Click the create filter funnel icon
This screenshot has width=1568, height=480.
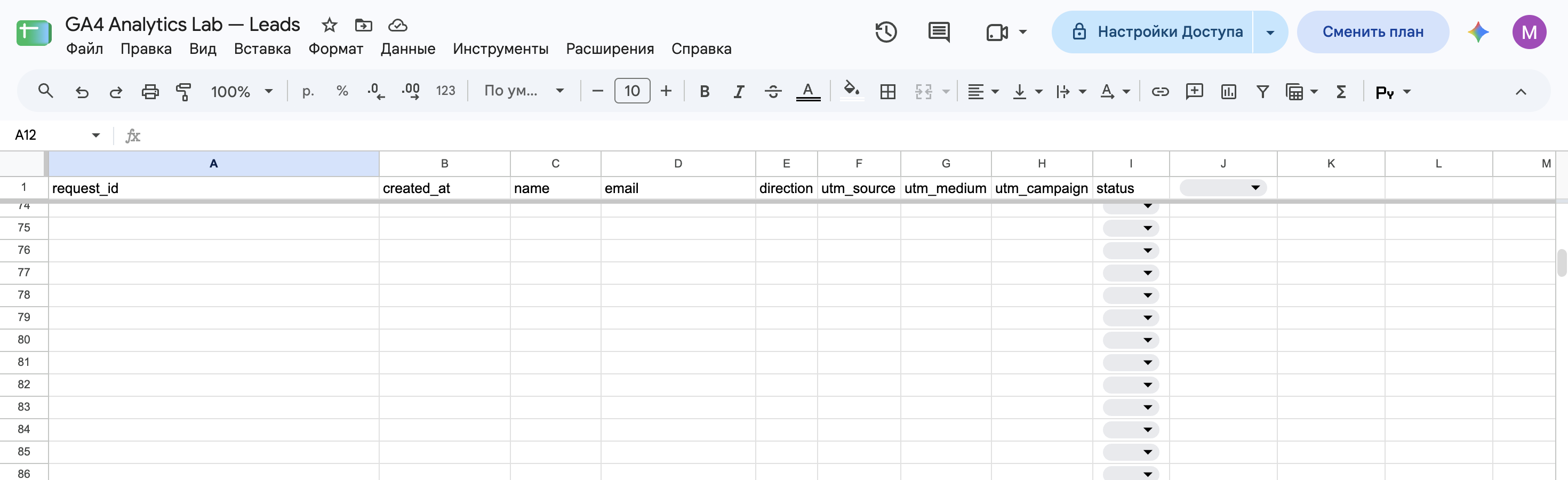click(1262, 91)
